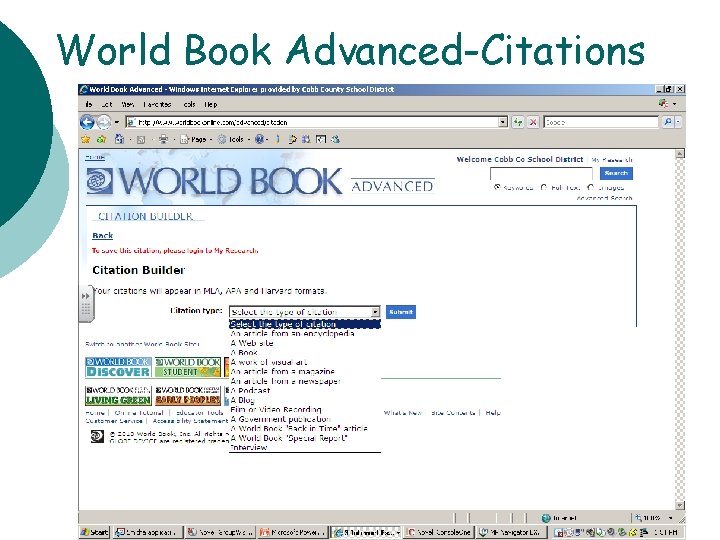Choose 'A Web site' citation option

pyautogui.click(x=304, y=343)
